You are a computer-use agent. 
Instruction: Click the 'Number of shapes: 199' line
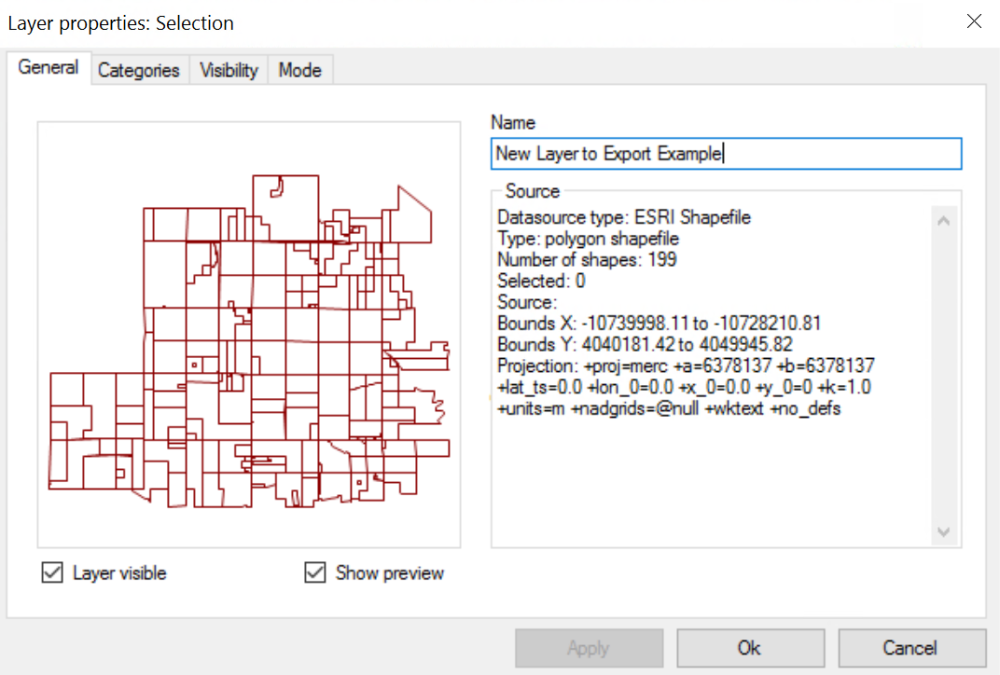[x=587, y=260]
